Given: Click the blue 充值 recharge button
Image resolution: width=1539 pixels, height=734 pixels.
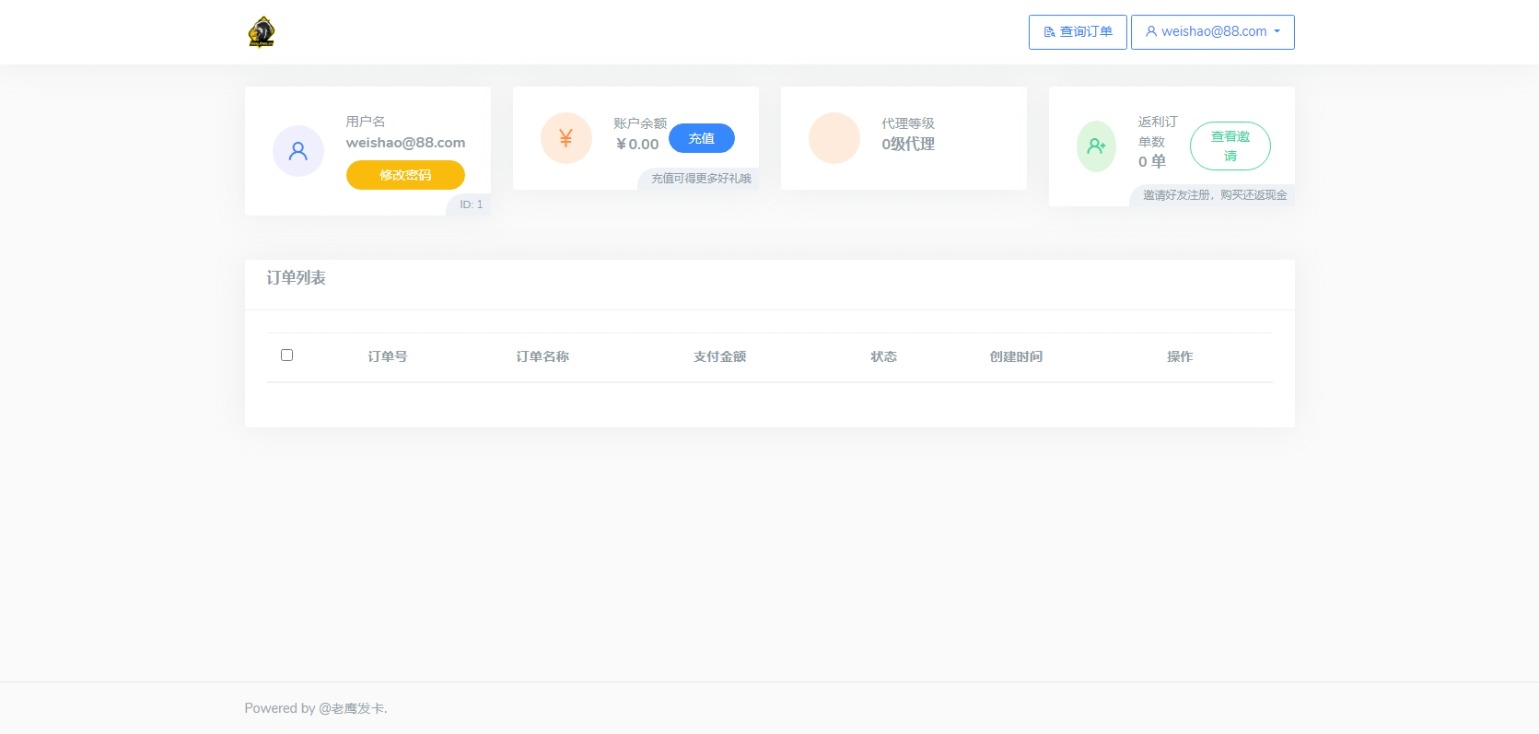Looking at the screenshot, I should (701, 138).
